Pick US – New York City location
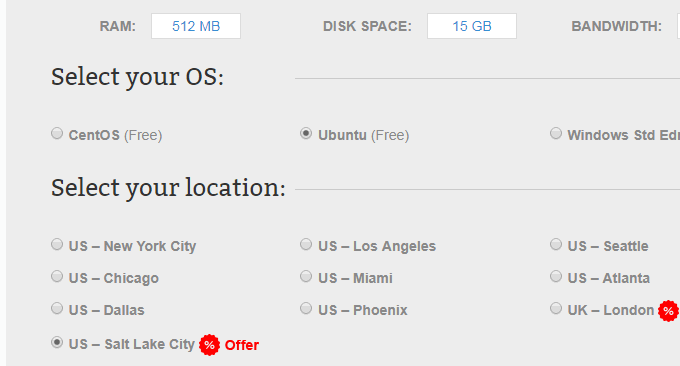 57,244
